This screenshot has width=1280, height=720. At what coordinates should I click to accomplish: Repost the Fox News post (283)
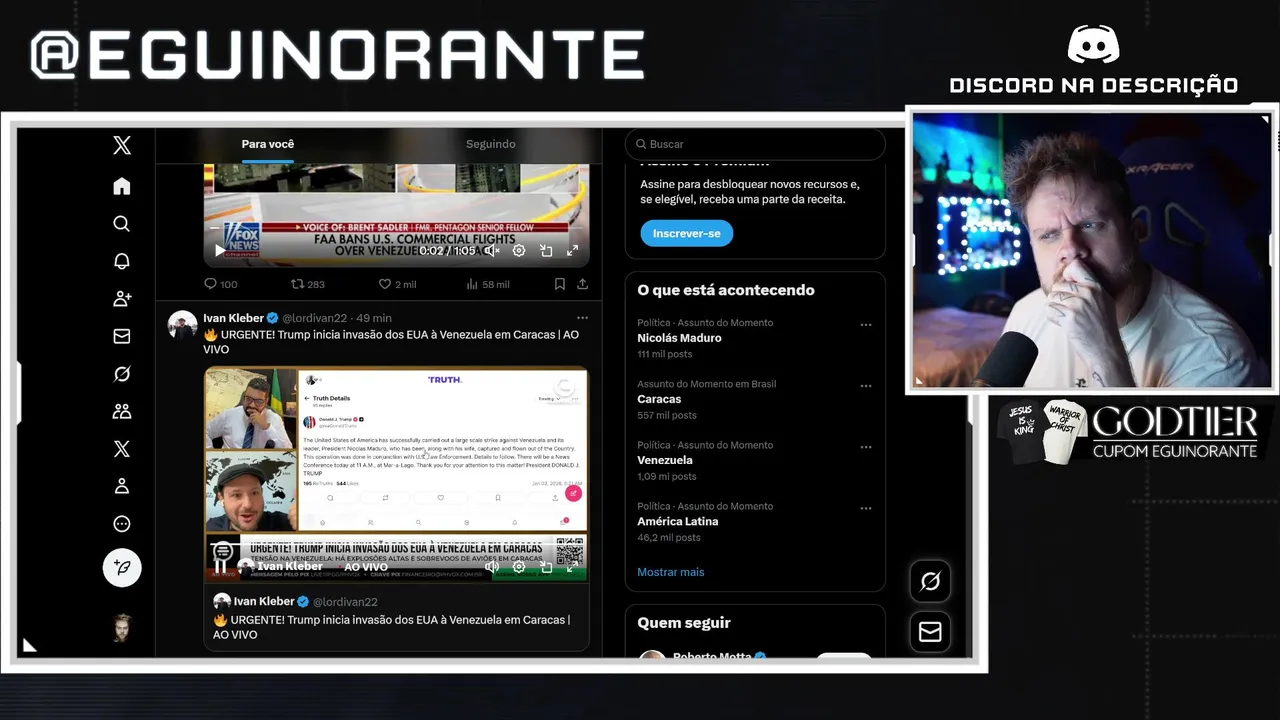point(307,284)
